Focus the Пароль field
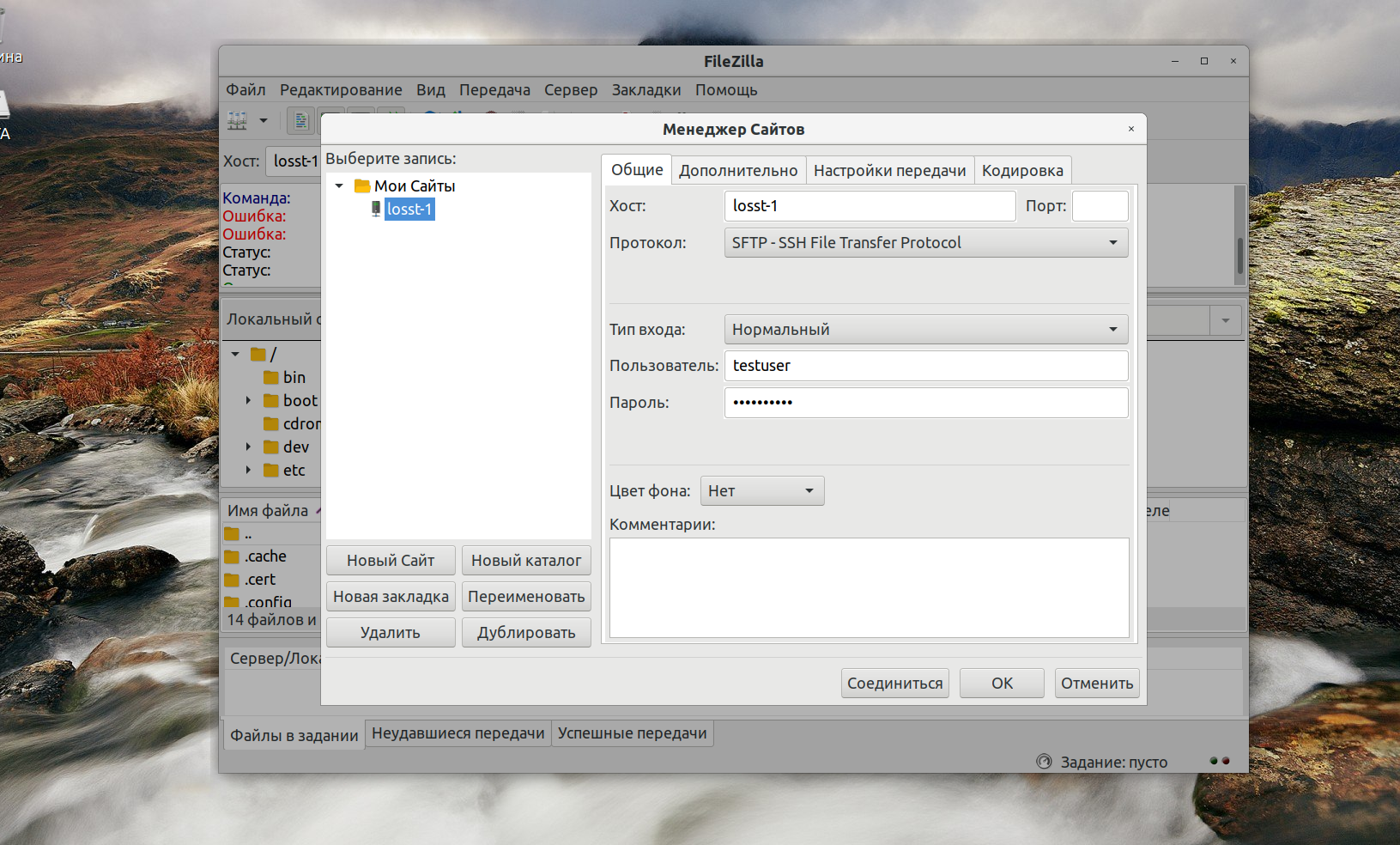This screenshot has height=845, width=1400. click(926, 403)
